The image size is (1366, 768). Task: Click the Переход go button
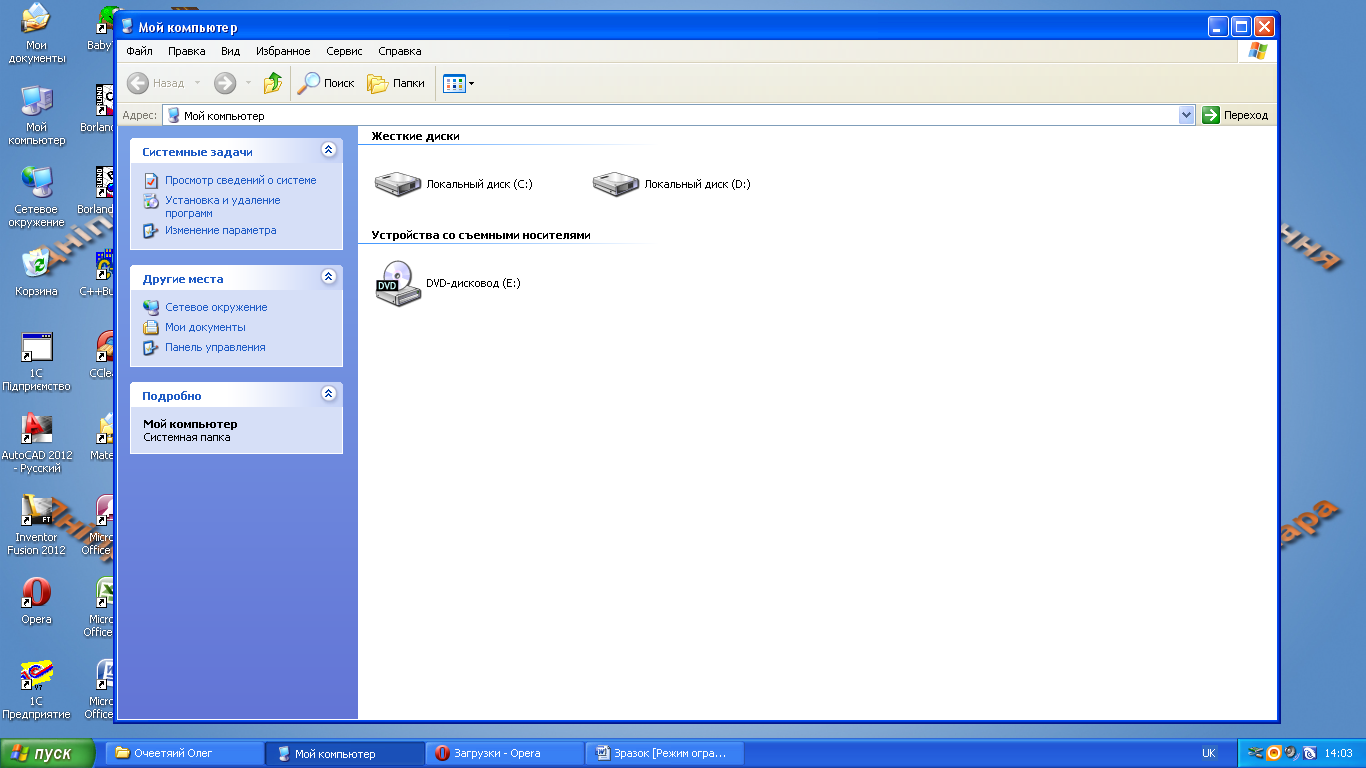click(x=1236, y=115)
